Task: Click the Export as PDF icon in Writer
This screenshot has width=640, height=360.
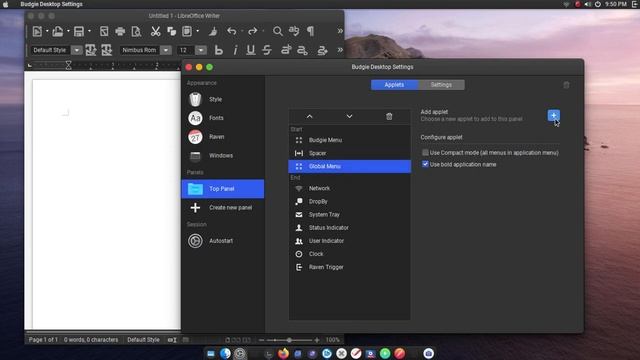Action: (x=104, y=31)
